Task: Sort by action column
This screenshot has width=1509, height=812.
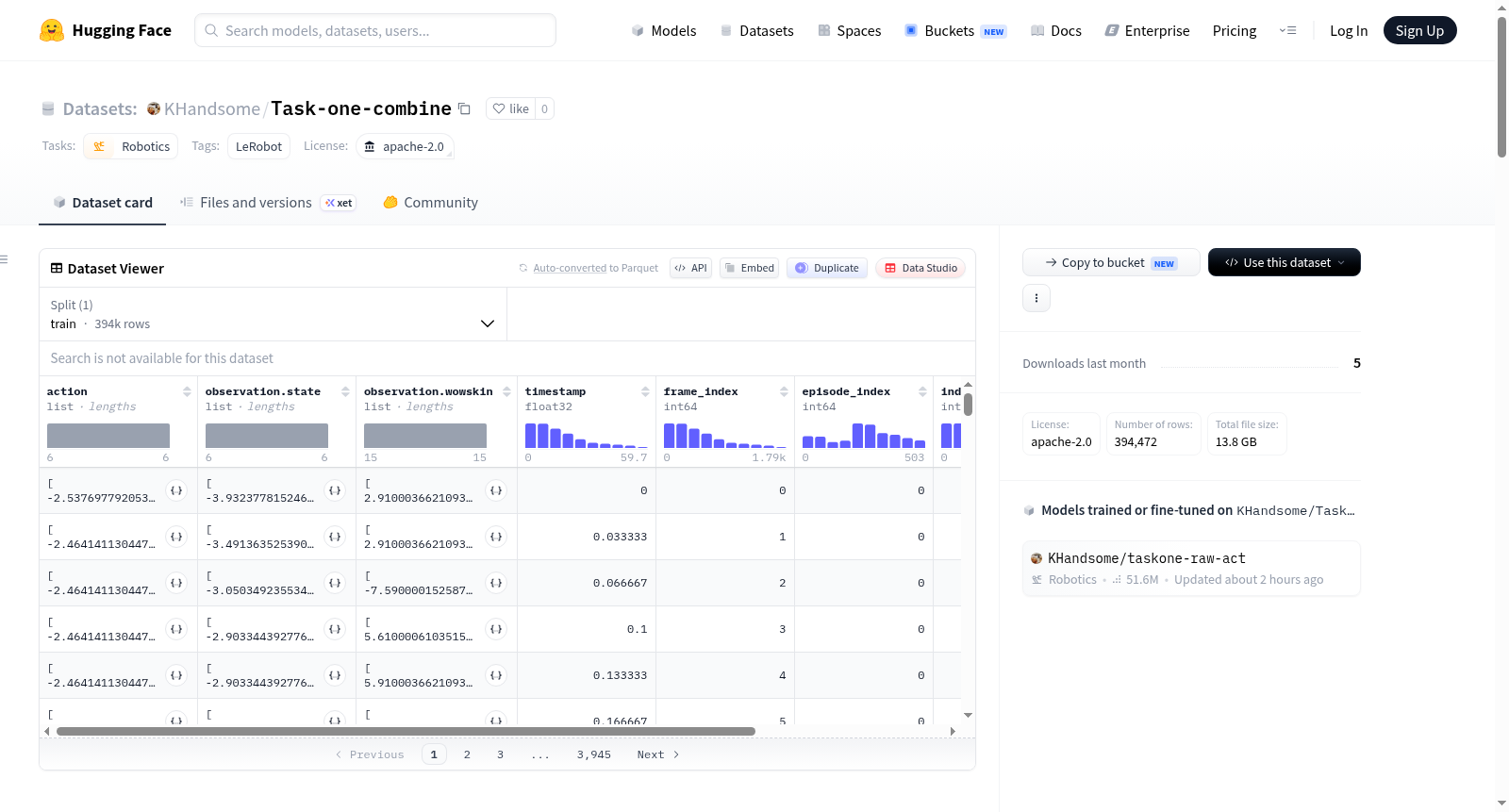Action: [187, 391]
